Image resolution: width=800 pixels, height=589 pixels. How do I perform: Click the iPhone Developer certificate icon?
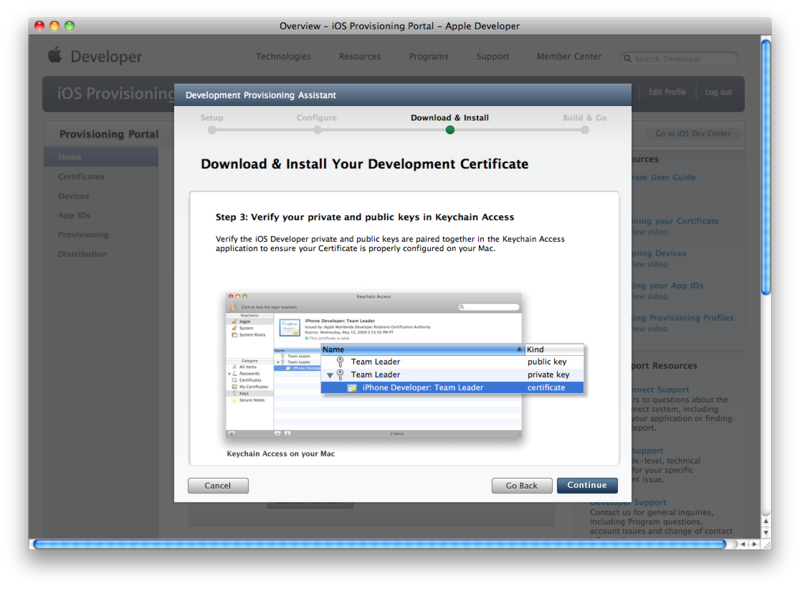pos(352,388)
